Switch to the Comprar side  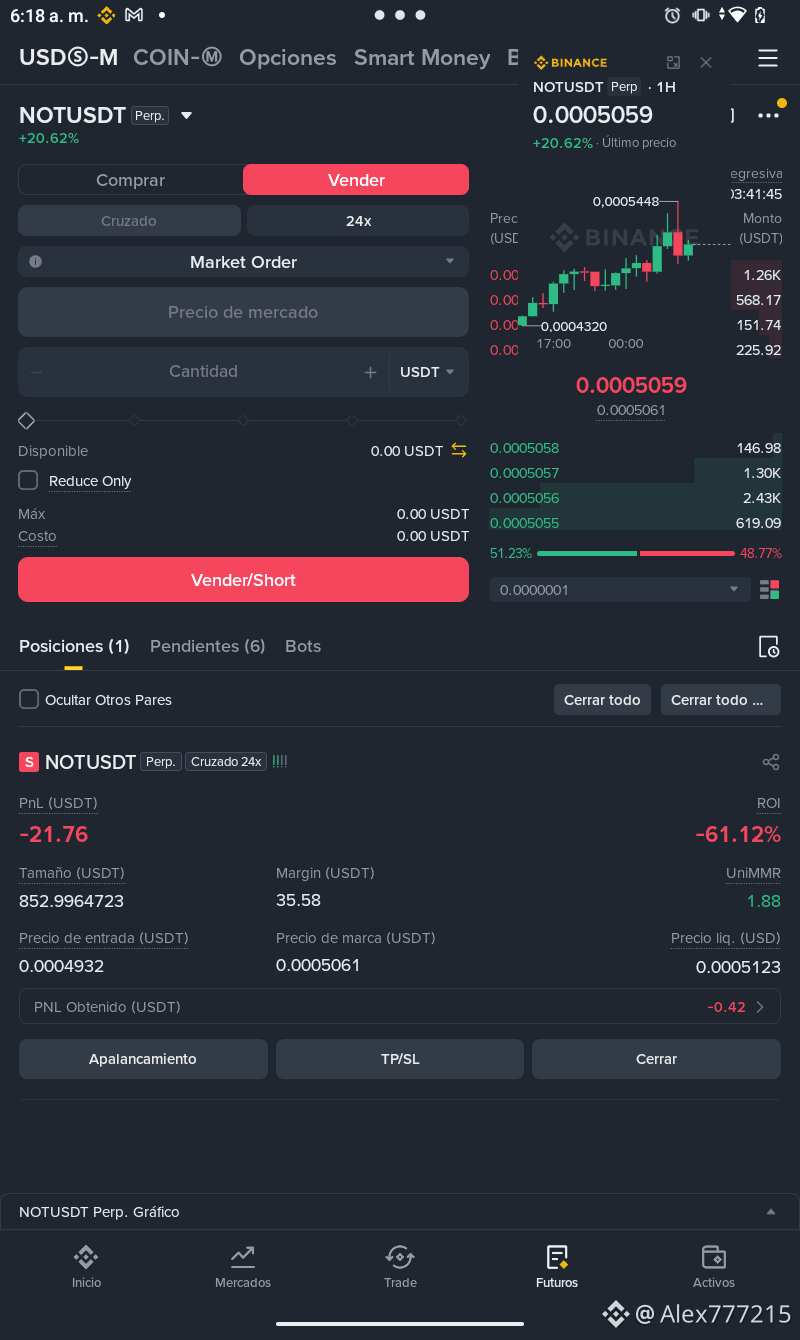pyautogui.click(x=130, y=180)
